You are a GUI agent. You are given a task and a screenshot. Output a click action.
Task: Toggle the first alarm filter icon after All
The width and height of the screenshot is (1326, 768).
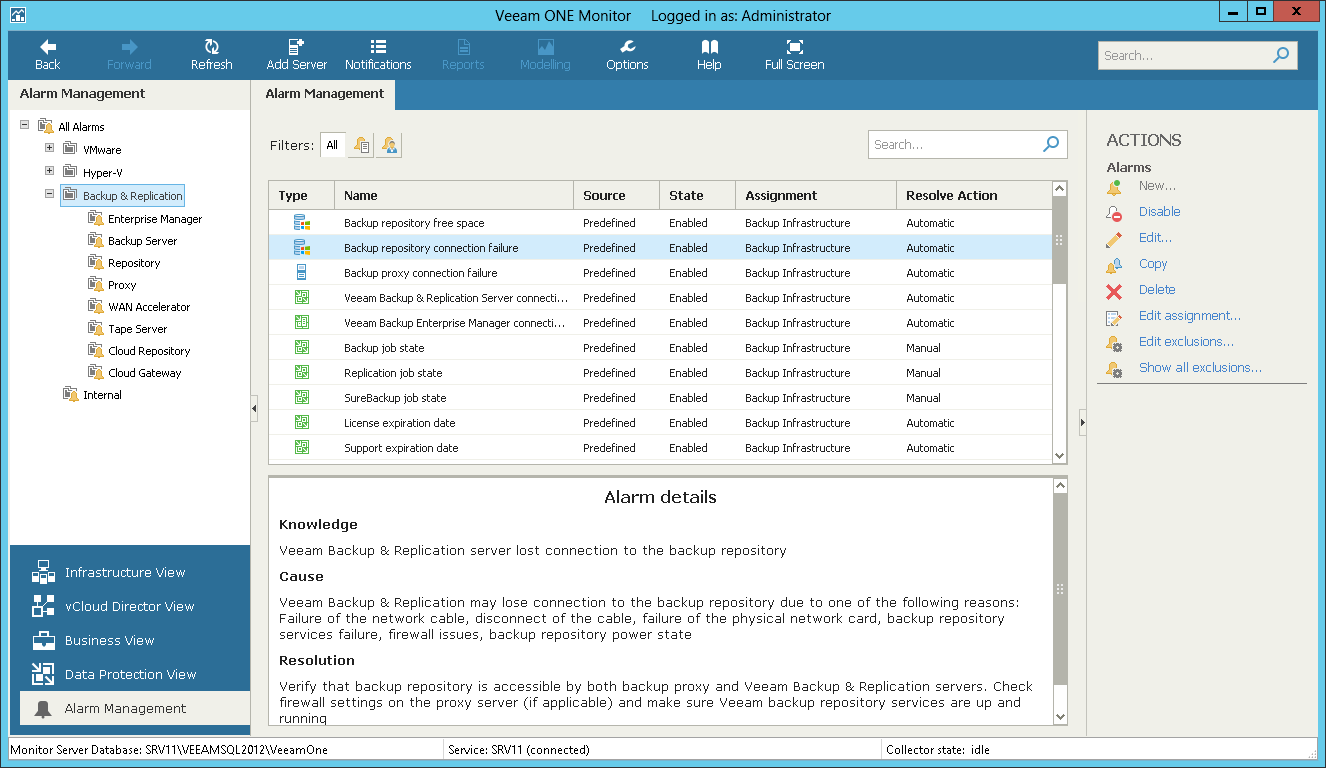tap(362, 145)
